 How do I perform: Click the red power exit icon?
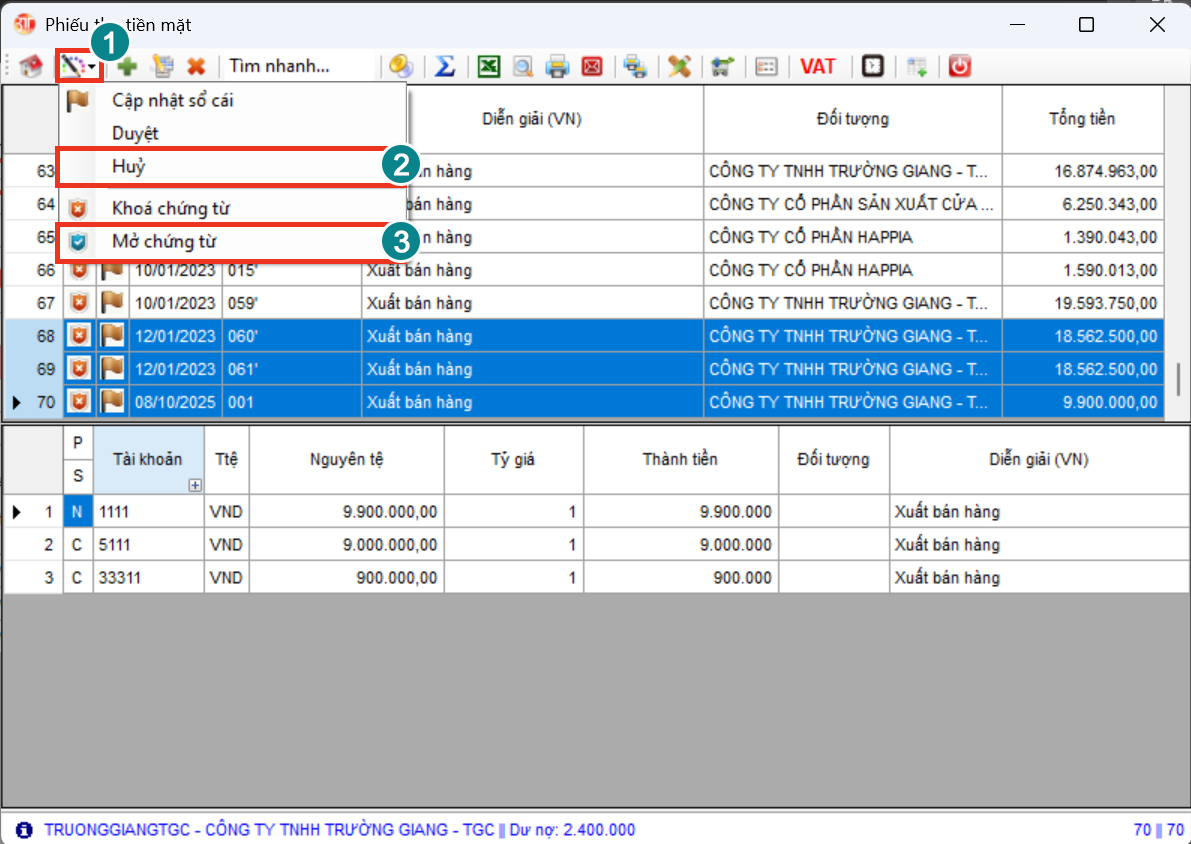[960, 67]
